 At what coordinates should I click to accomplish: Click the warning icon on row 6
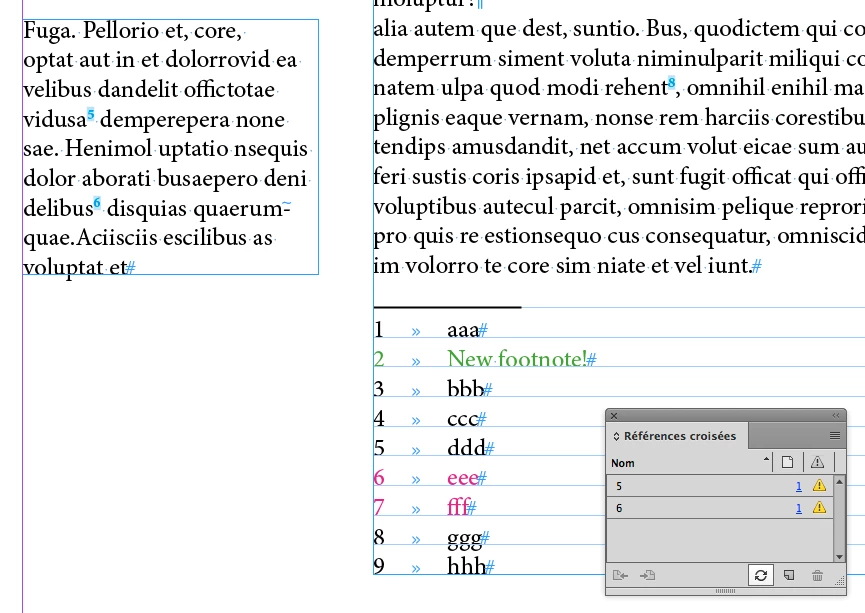coord(819,508)
